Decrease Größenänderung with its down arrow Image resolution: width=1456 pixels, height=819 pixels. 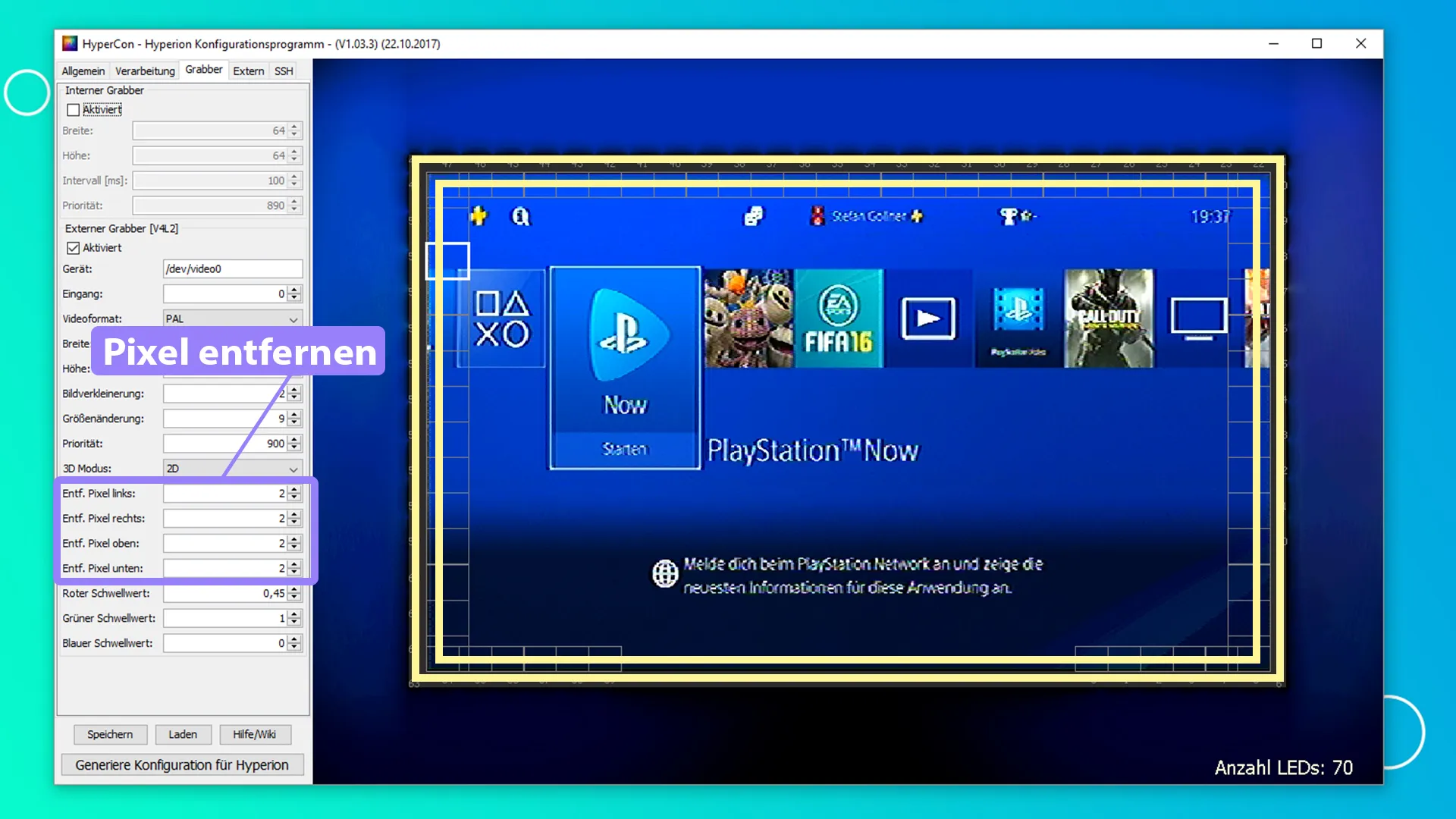[x=295, y=423]
